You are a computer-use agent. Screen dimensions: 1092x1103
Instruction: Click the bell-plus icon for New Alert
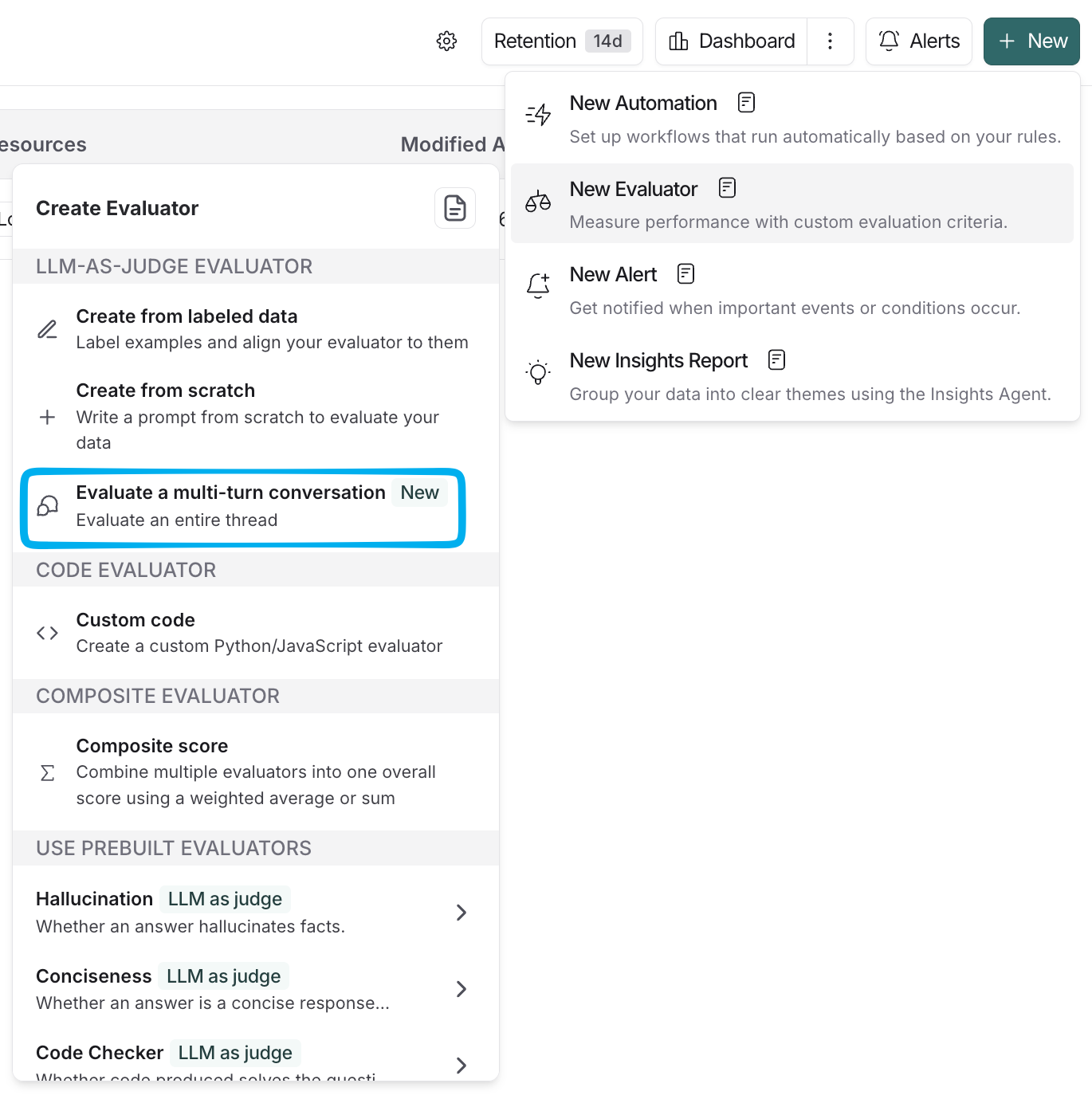point(538,285)
